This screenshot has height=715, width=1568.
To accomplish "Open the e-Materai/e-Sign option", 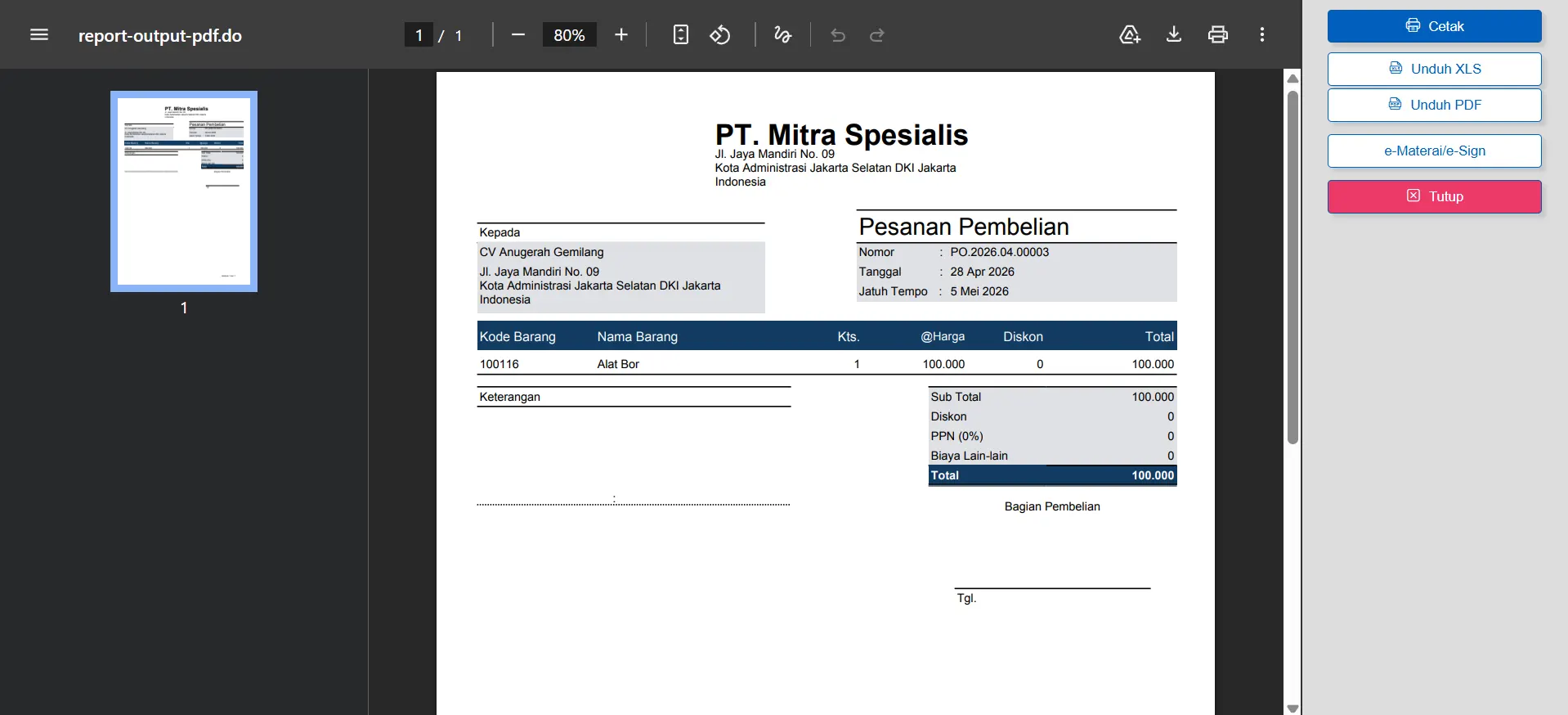I will click(x=1434, y=151).
